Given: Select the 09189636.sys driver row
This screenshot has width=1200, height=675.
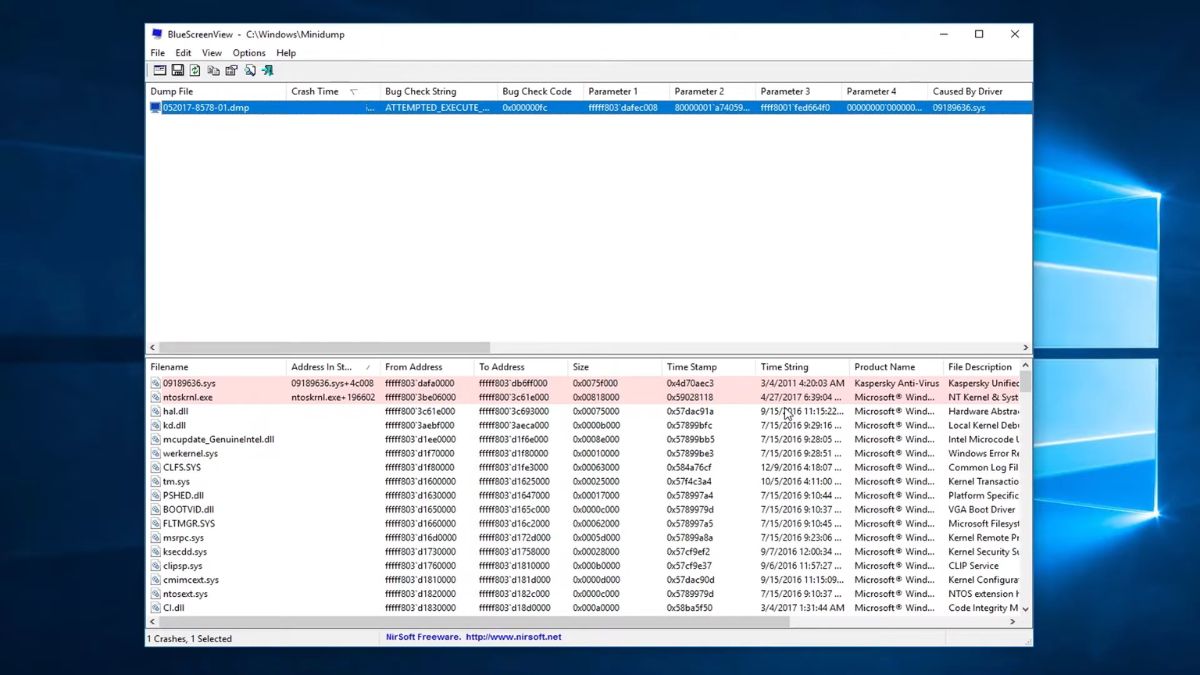Looking at the screenshot, I should pyautogui.click(x=585, y=383).
